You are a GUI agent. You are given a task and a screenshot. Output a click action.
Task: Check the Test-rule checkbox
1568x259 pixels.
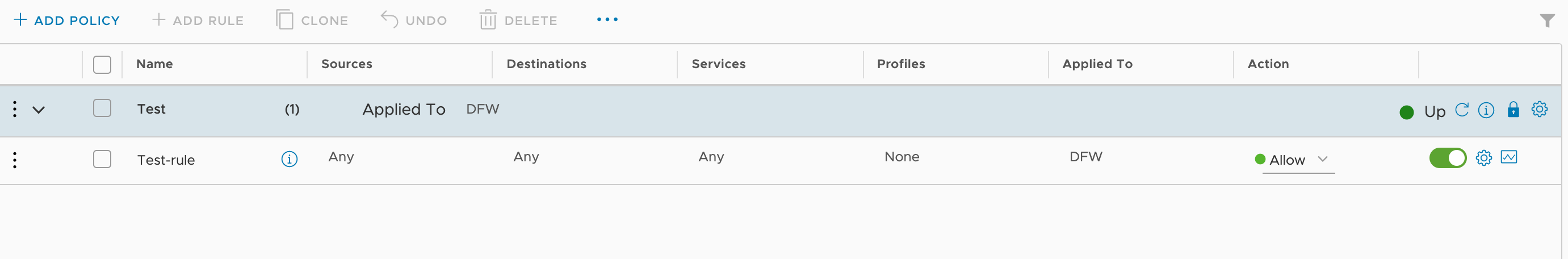(102, 159)
